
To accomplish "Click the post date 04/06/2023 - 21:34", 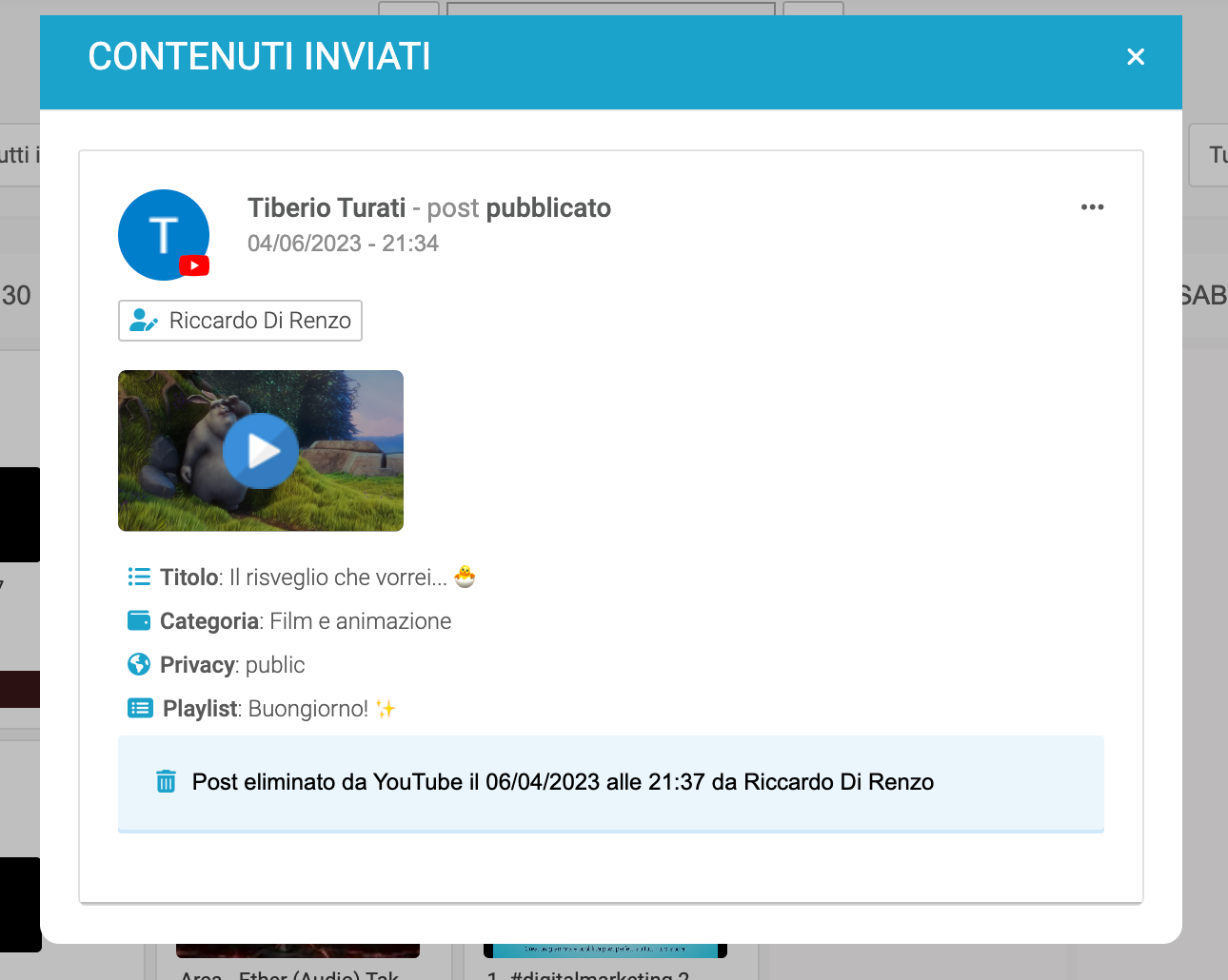I will [343, 244].
